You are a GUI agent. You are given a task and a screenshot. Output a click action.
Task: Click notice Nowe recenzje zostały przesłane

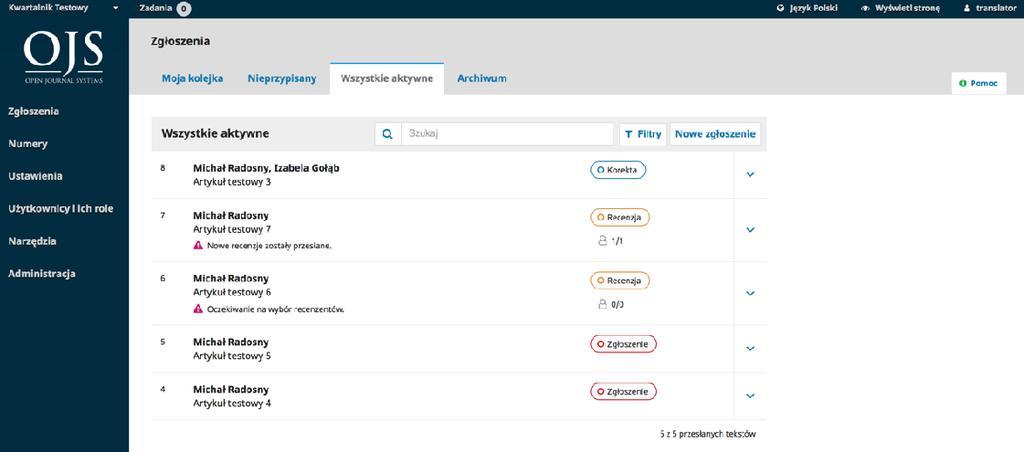(x=270, y=246)
